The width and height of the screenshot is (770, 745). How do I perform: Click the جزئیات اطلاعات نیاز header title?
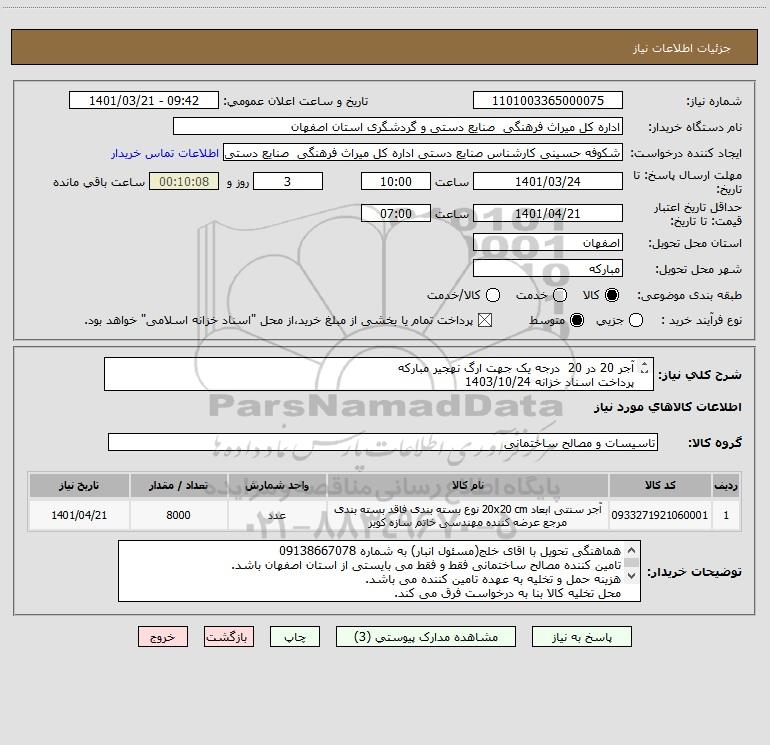(x=681, y=48)
